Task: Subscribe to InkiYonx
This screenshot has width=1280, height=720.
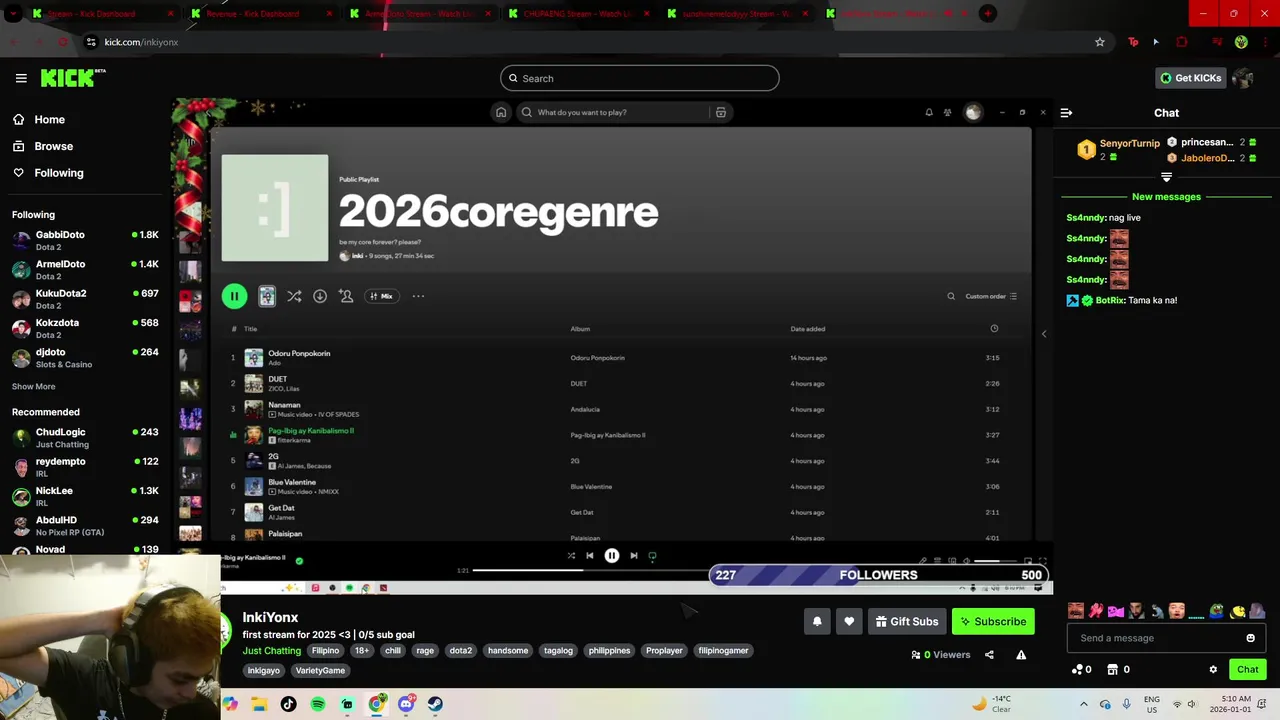Action: coord(993,621)
